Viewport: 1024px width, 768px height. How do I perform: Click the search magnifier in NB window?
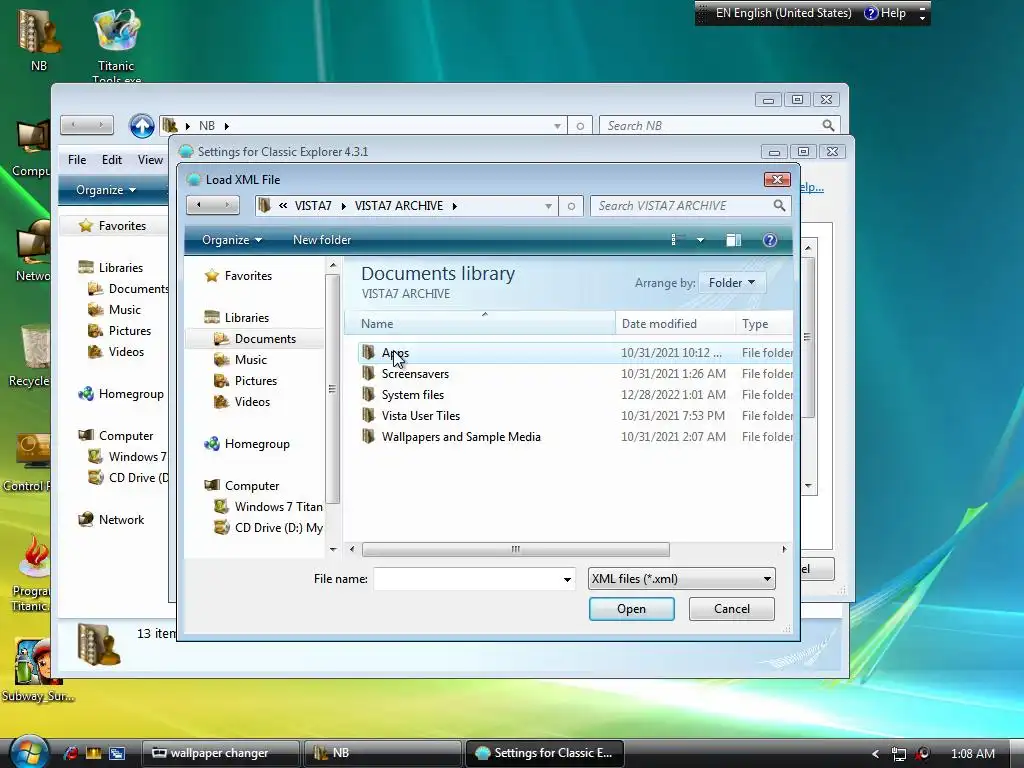(828, 125)
